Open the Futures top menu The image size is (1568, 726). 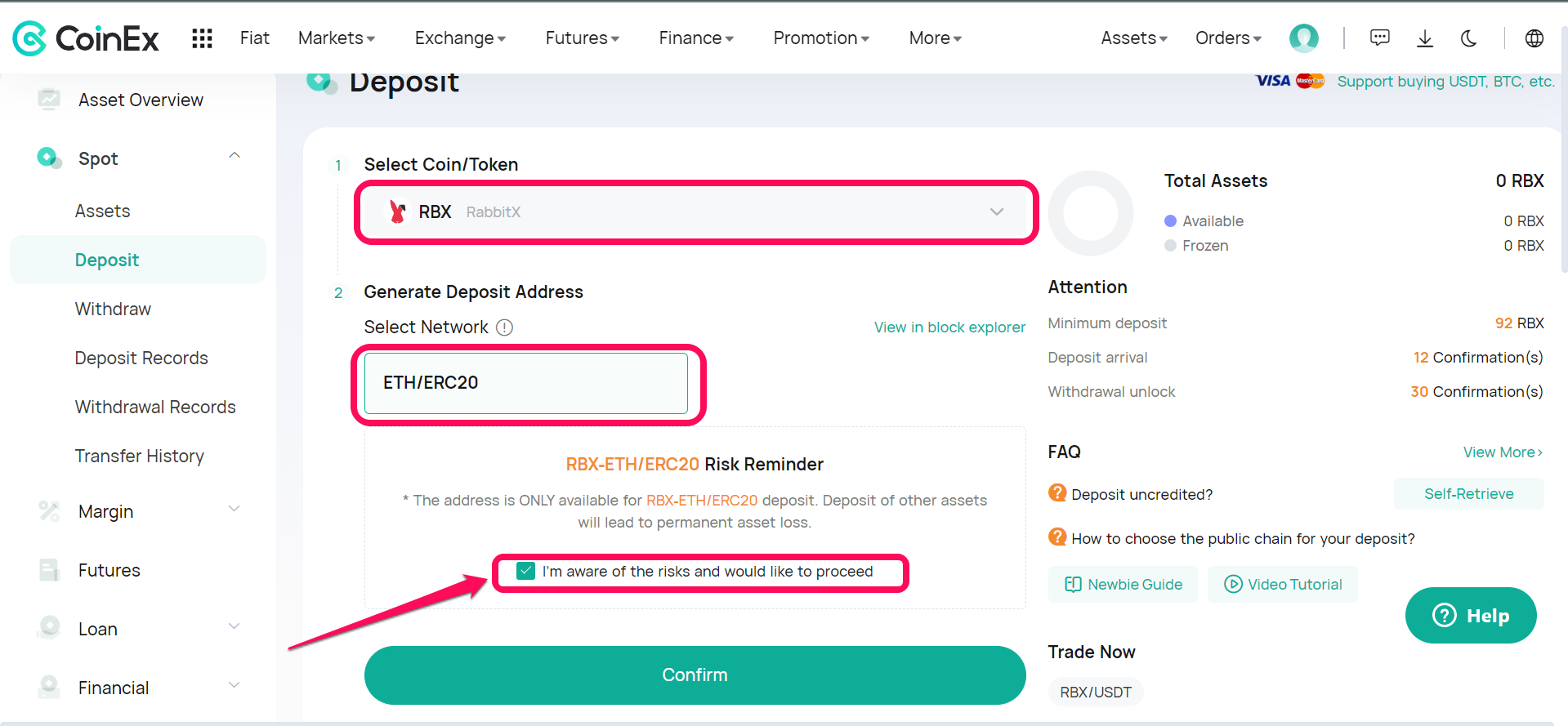click(x=583, y=38)
